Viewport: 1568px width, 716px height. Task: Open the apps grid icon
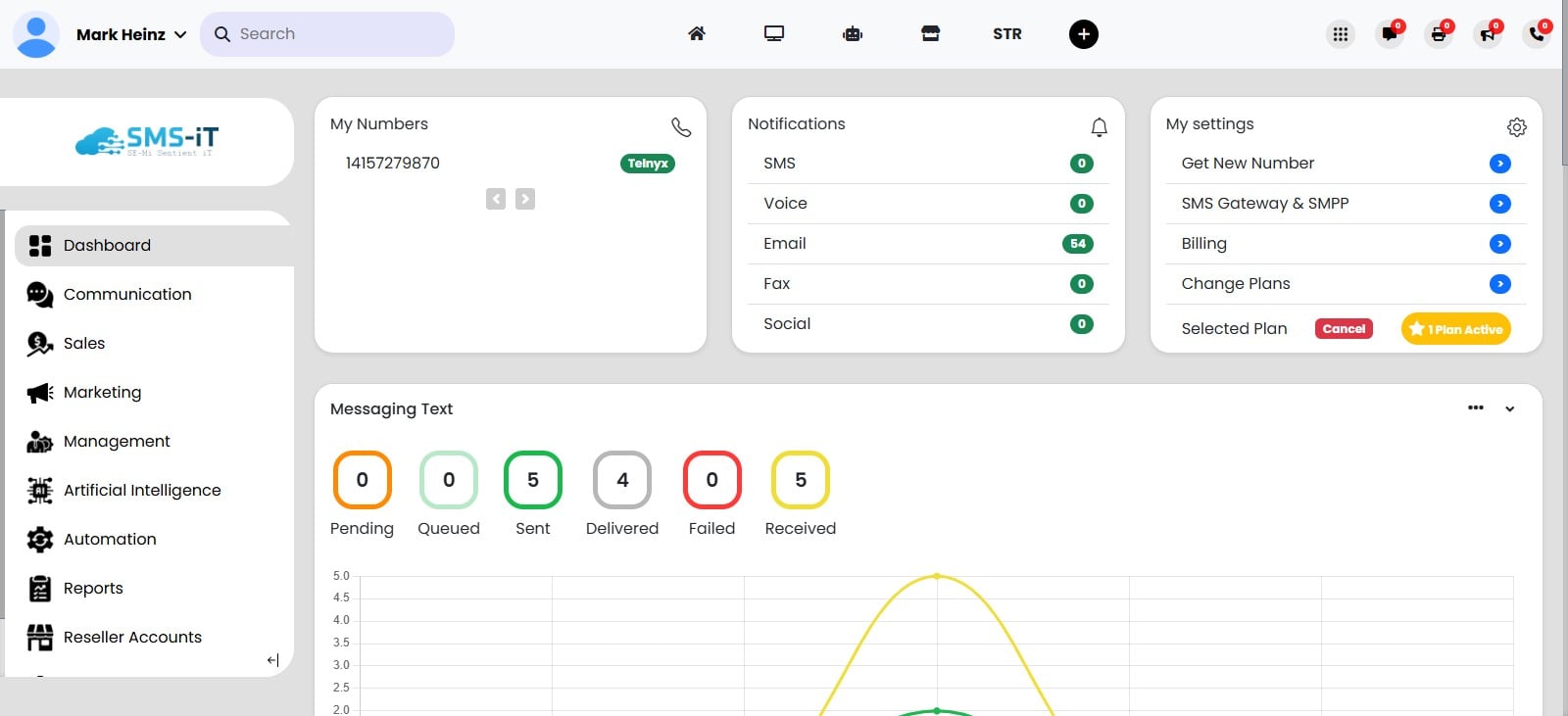click(x=1341, y=34)
